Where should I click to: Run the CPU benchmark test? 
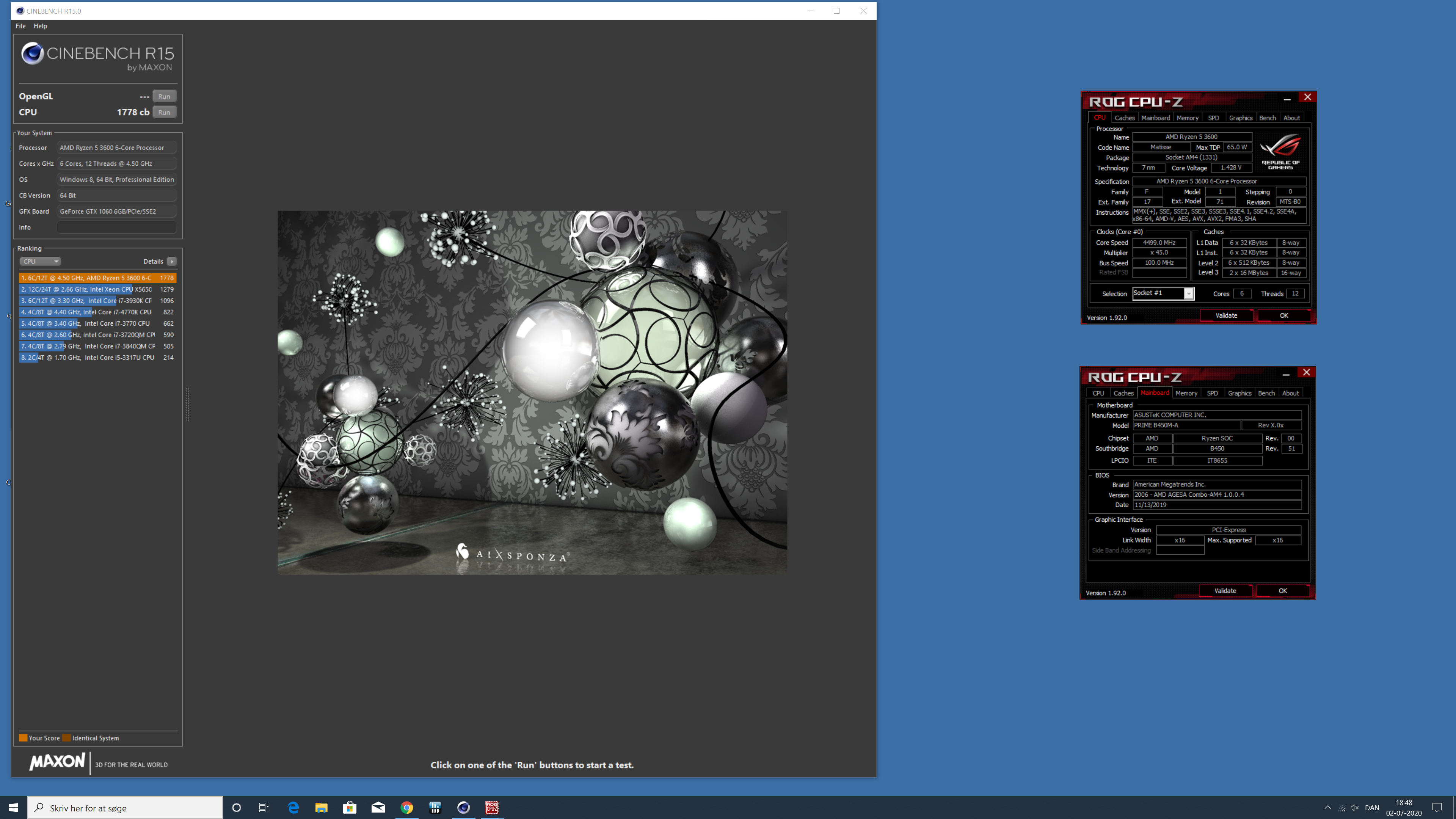[x=164, y=112]
